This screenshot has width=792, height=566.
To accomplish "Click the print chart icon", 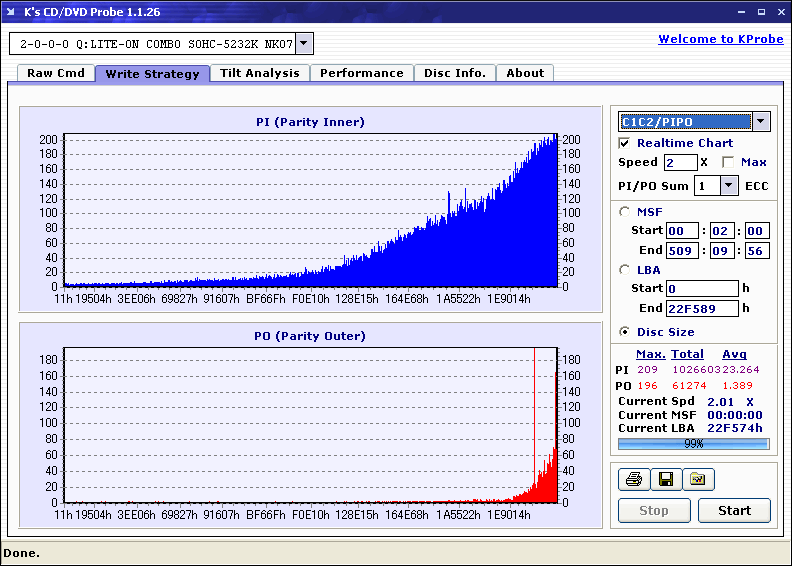I will (x=633, y=479).
